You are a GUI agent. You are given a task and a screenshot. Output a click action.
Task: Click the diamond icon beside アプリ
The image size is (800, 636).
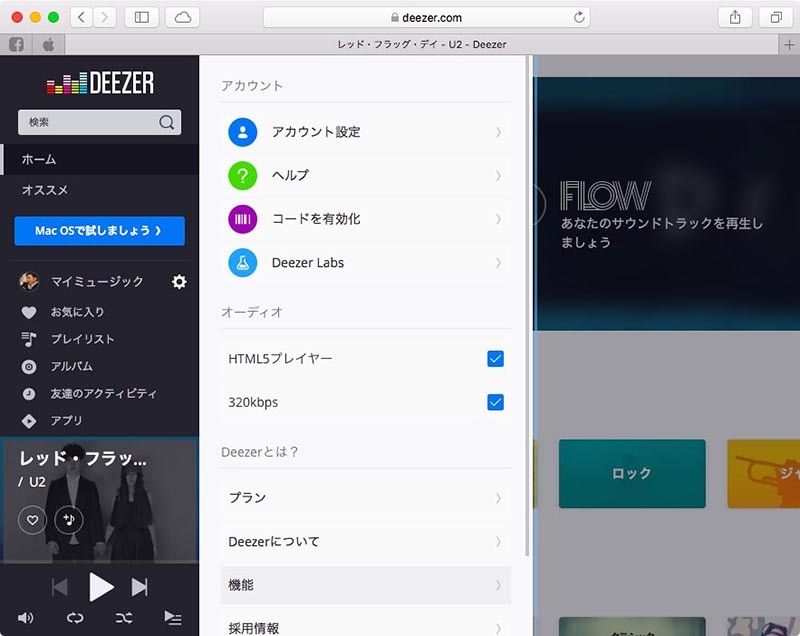point(29,421)
